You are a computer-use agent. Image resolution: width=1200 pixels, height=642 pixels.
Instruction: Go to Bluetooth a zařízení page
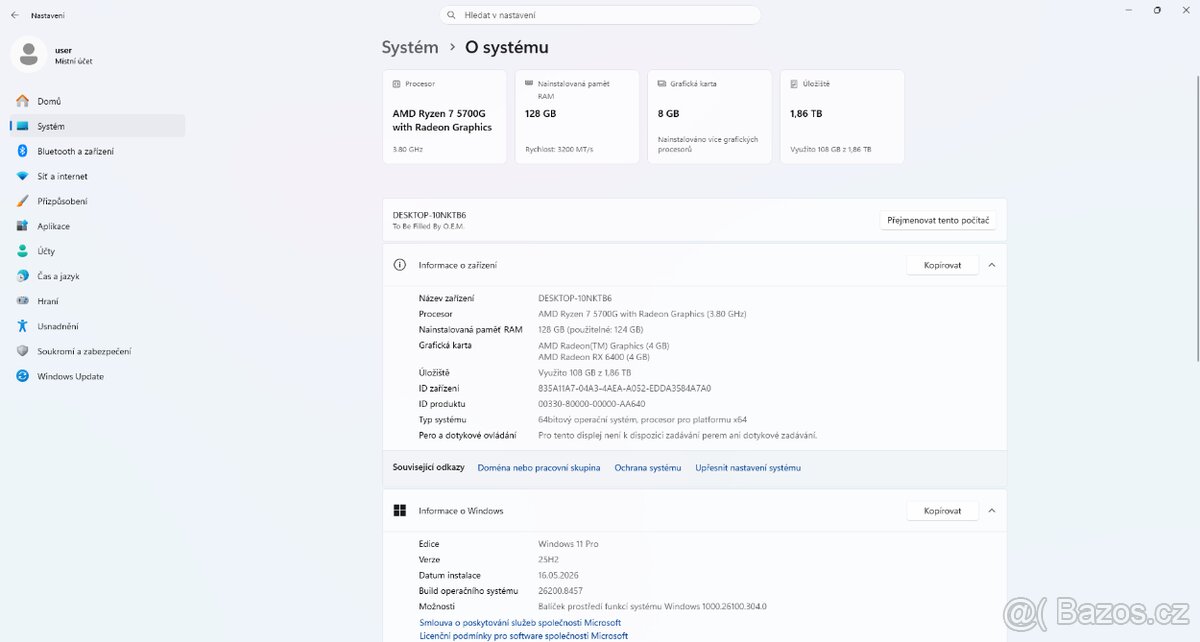coord(97,151)
